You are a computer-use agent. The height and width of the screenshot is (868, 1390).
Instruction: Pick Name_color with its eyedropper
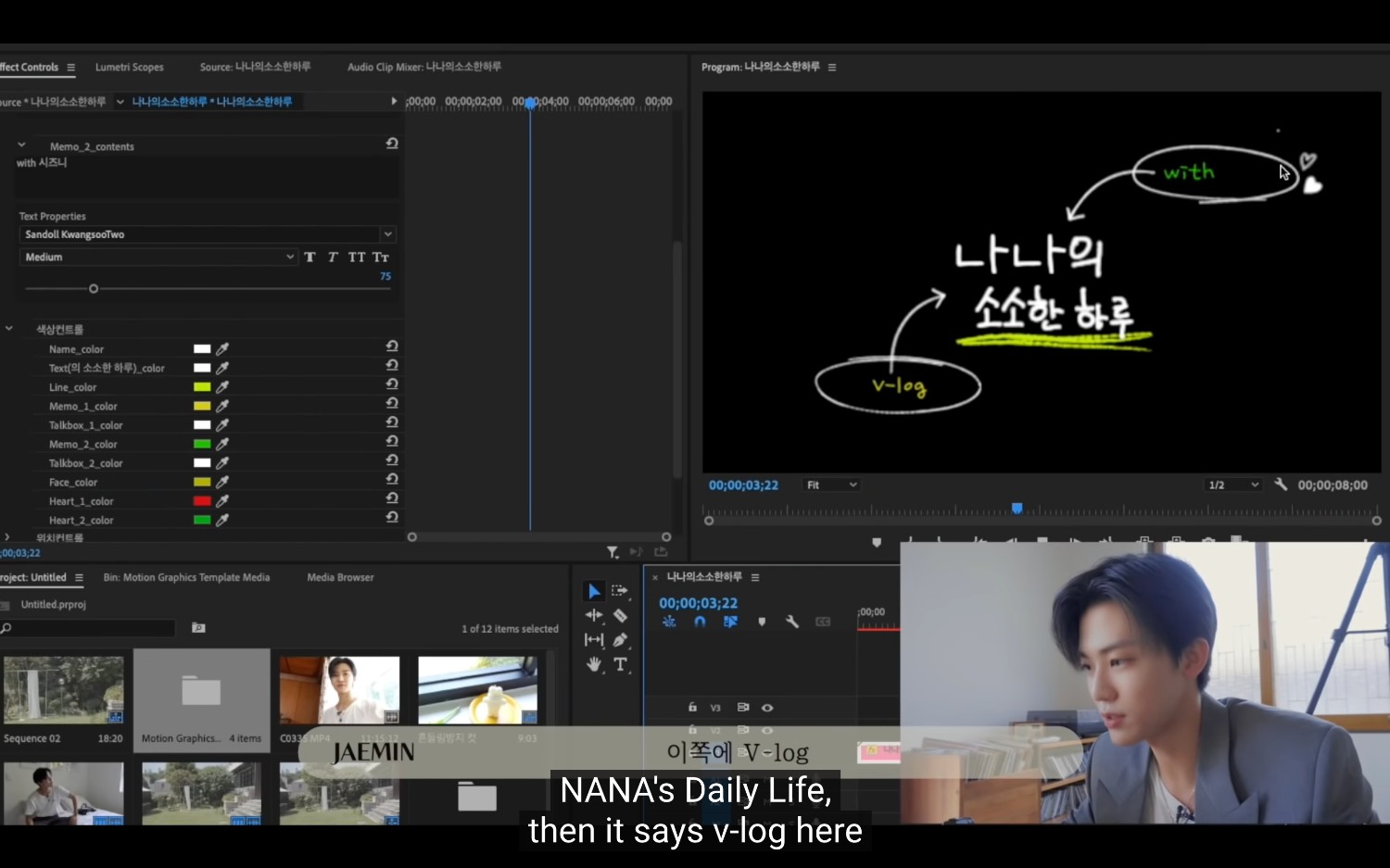222,349
